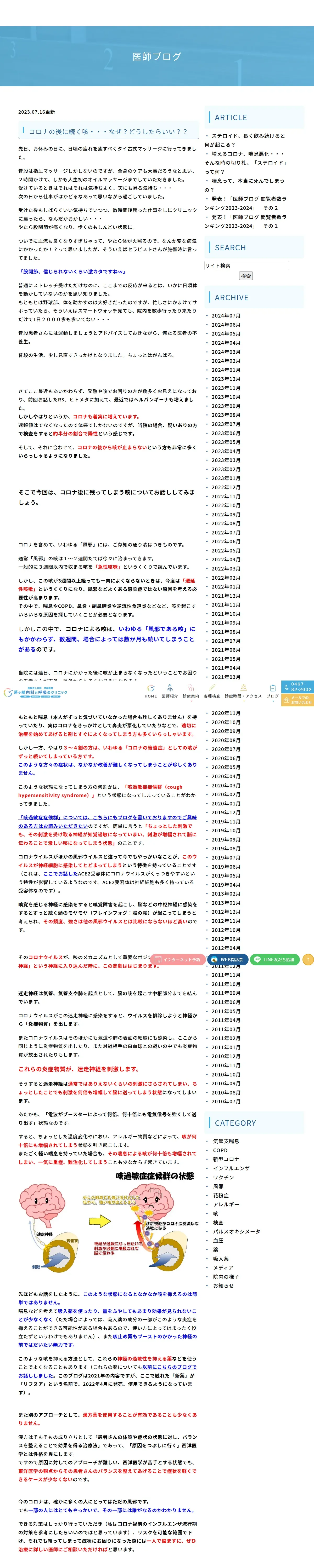314x1568 pixels.
Task: Open archive 2021年12月
Action: tap(226, 596)
